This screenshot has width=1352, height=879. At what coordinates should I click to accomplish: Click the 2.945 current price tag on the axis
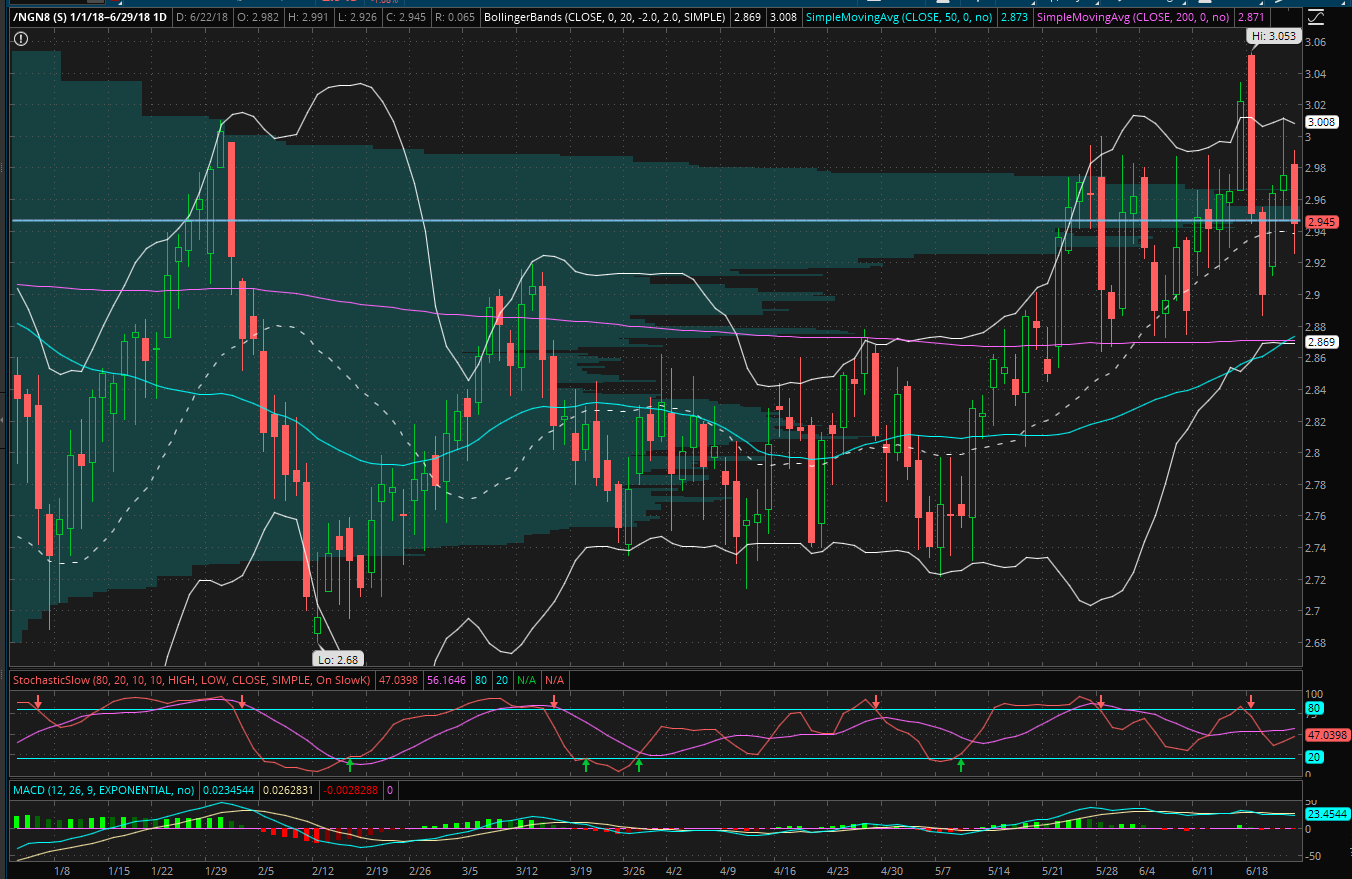pos(1320,221)
